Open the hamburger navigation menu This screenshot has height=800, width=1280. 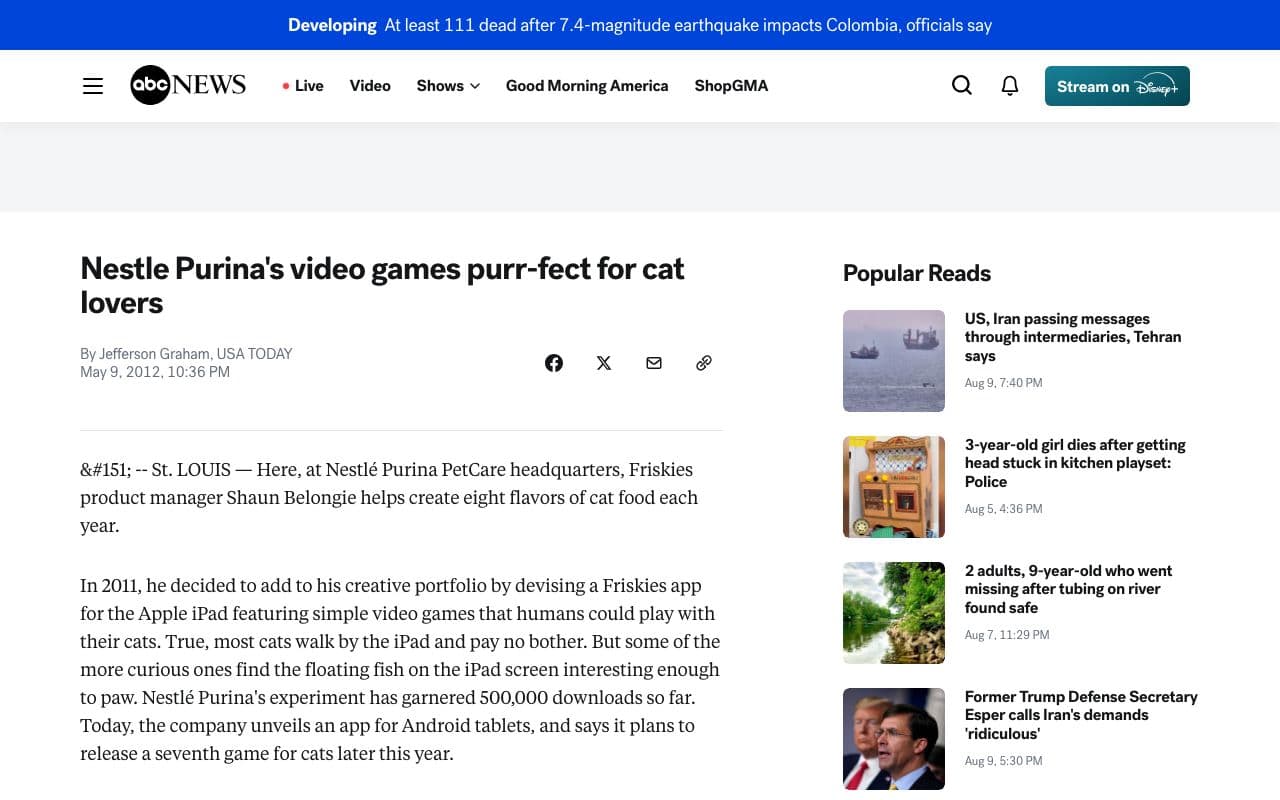point(93,86)
